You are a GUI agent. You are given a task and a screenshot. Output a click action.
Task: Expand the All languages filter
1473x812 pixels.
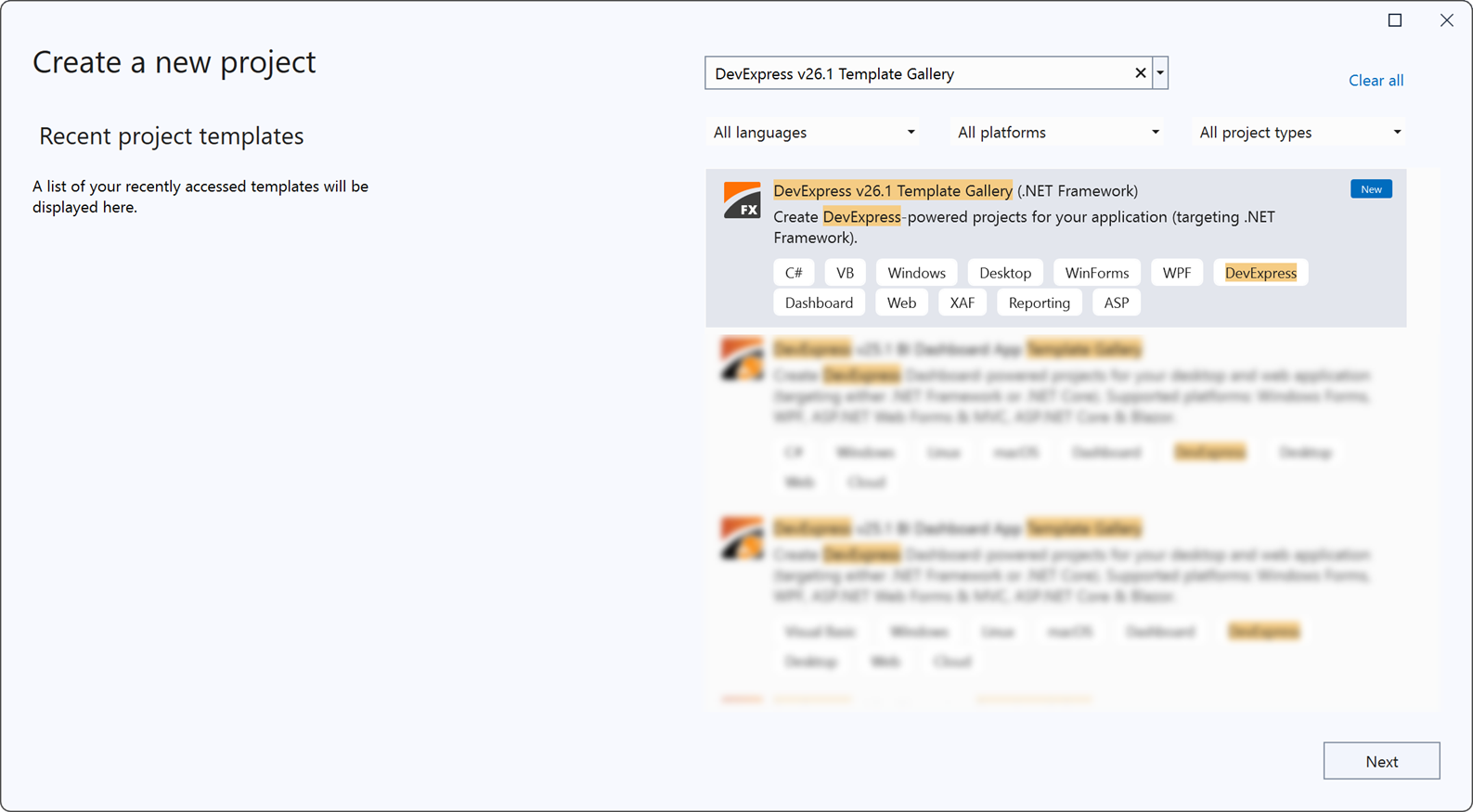coord(814,133)
